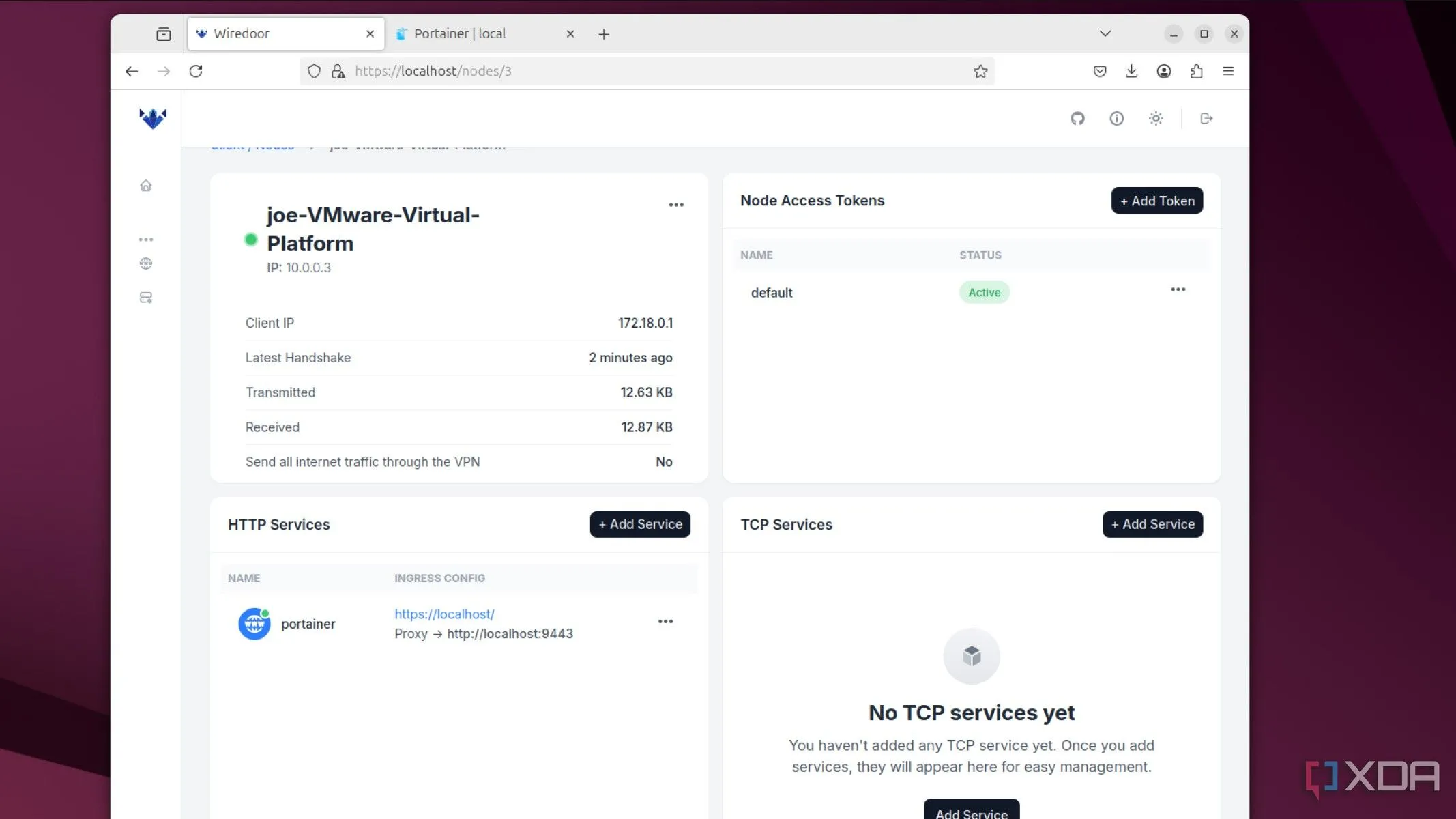The image size is (1456, 819).
Task: Open the GitHub icon in header
Action: point(1077,119)
